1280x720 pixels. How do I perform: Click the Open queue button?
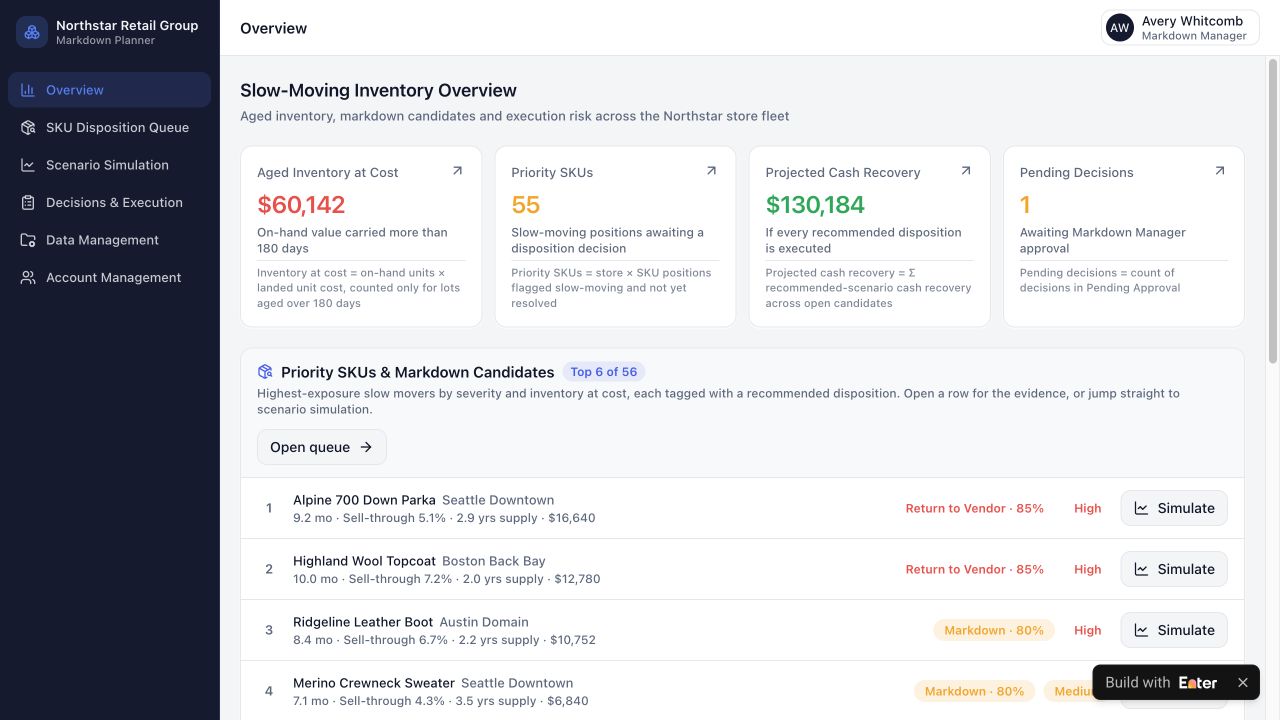pyautogui.click(x=322, y=447)
